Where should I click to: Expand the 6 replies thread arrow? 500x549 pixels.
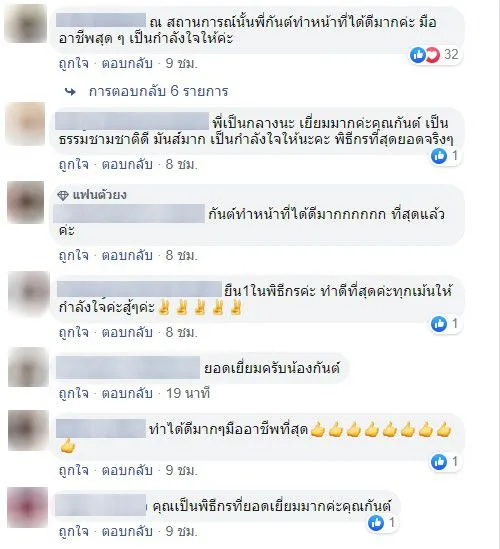(x=71, y=92)
